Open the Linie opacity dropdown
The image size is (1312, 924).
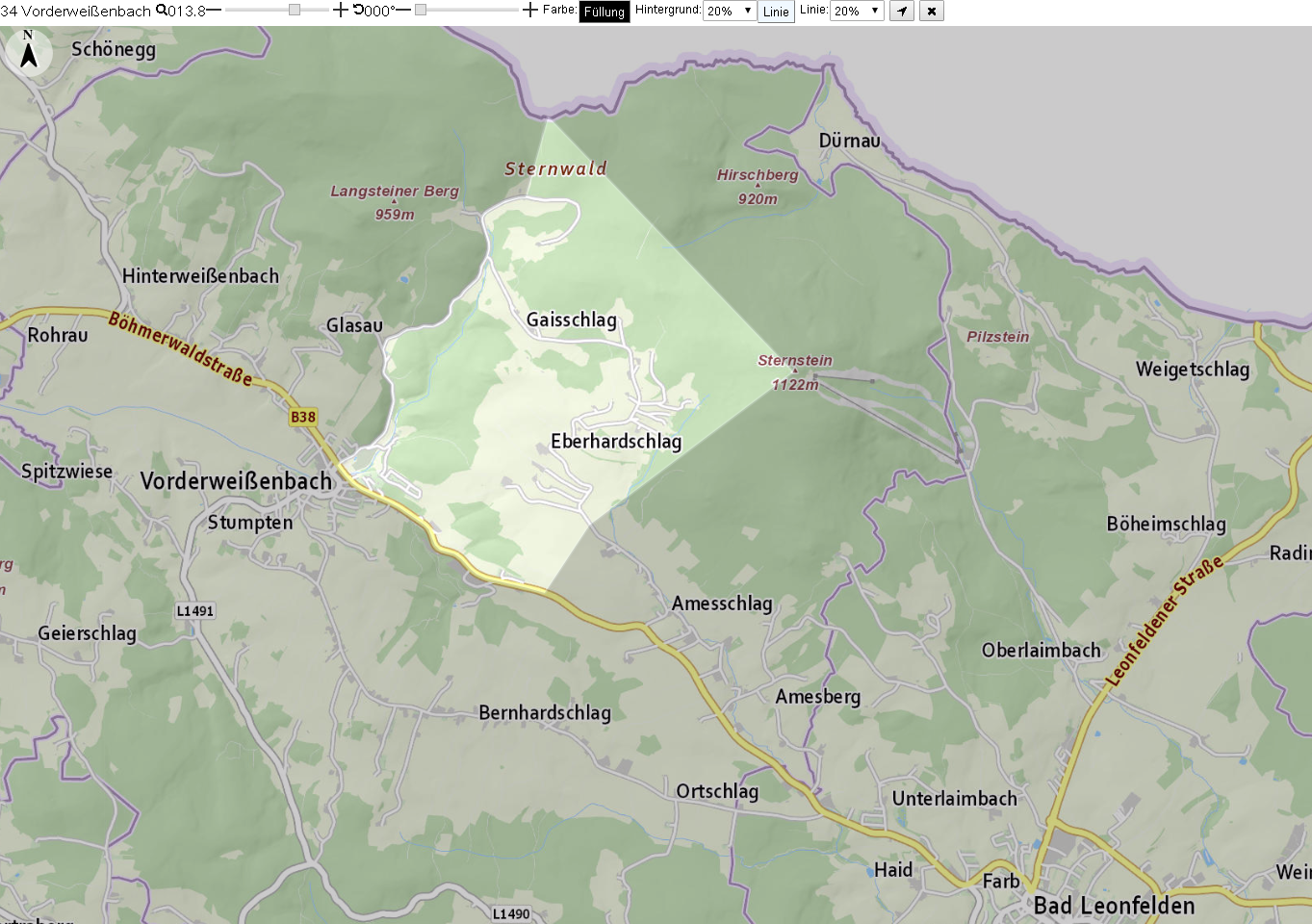point(857,12)
